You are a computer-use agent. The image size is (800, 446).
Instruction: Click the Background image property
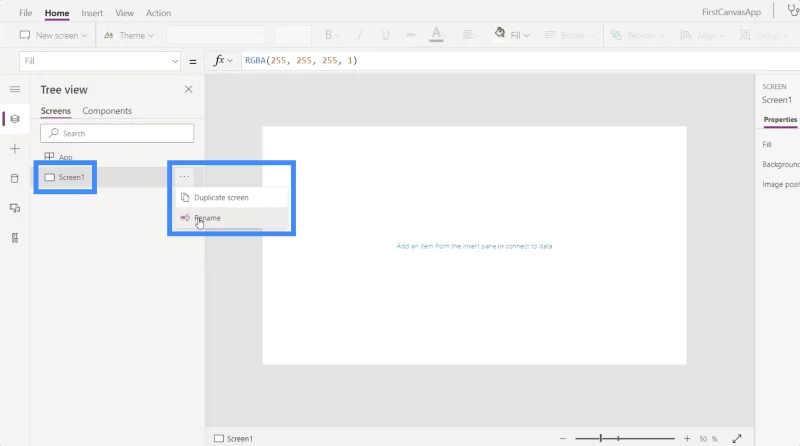click(781, 164)
